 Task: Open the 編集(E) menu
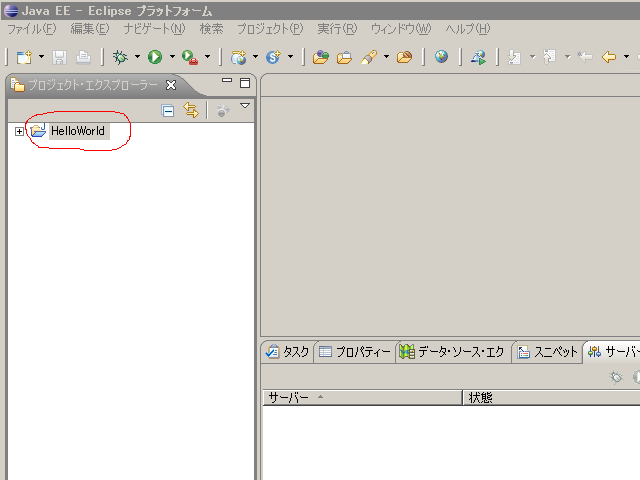point(90,29)
